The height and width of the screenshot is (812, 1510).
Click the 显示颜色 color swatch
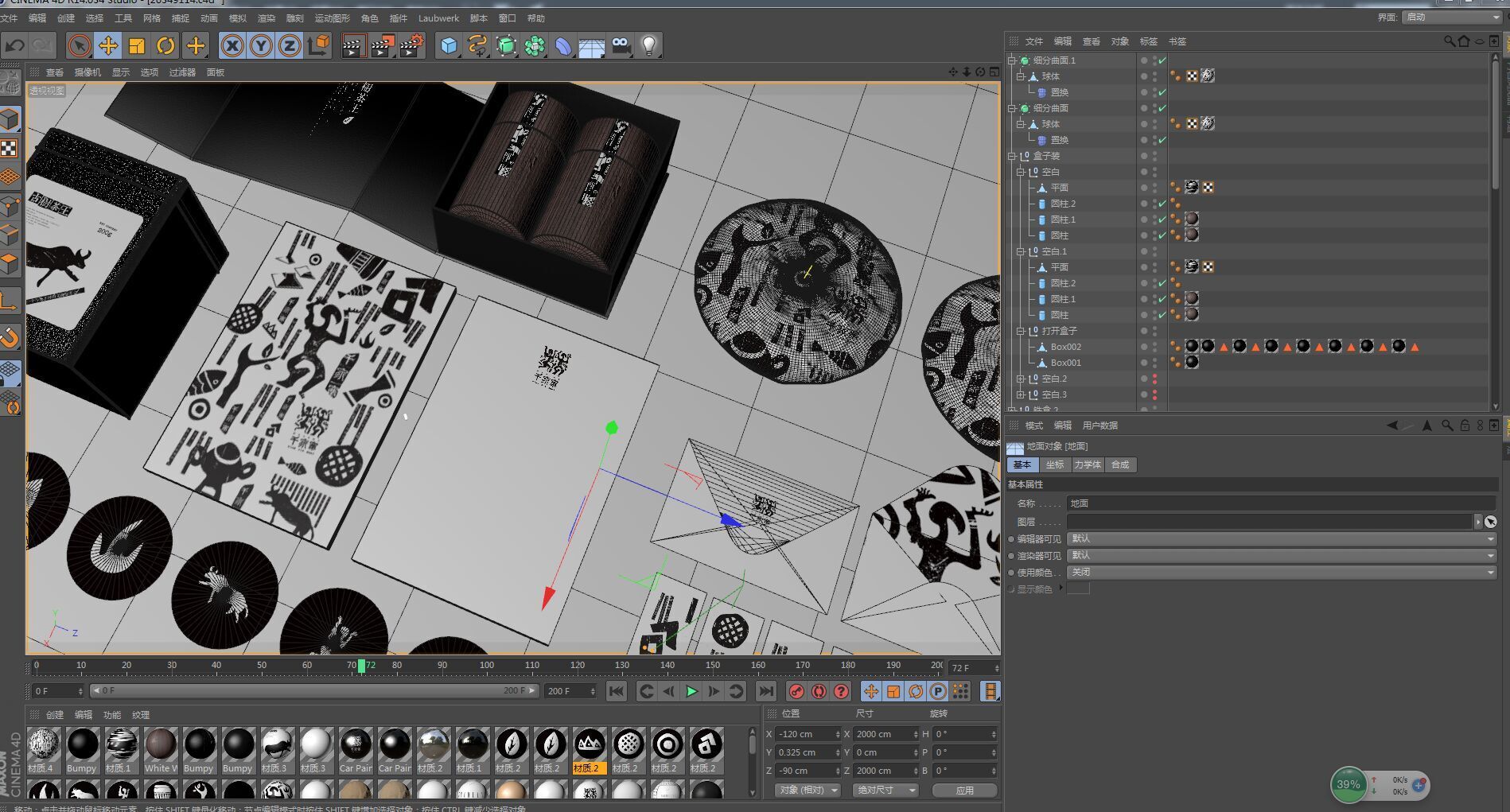1078,589
